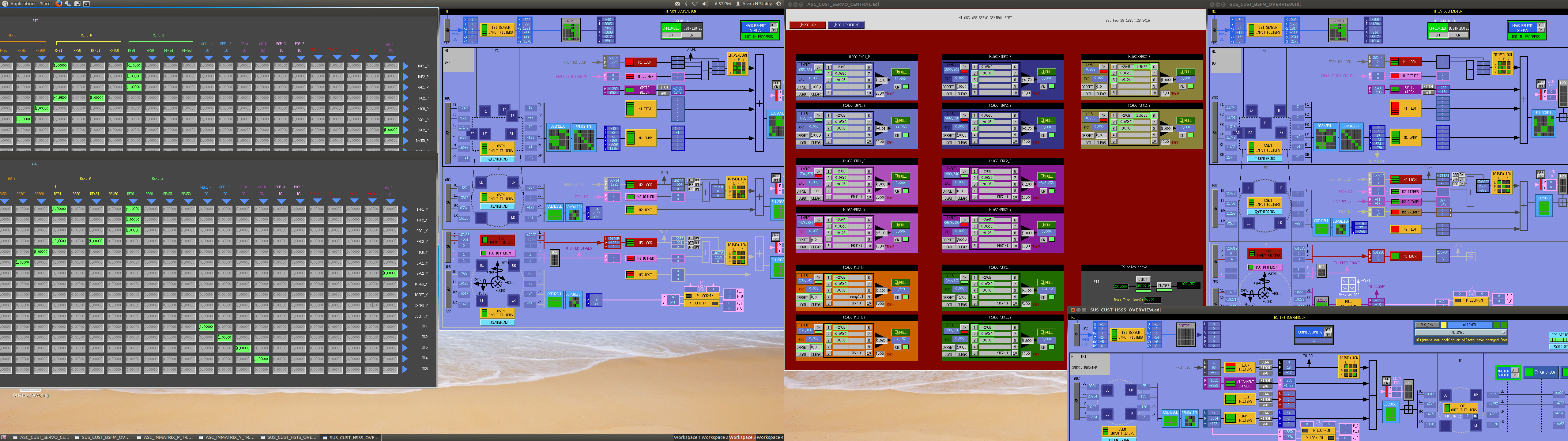Image resolution: width=1568 pixels, height=441 pixels.
Task: Switch to SUS_CUST_BSFM_OV taskbar window
Action: [x=102, y=437]
